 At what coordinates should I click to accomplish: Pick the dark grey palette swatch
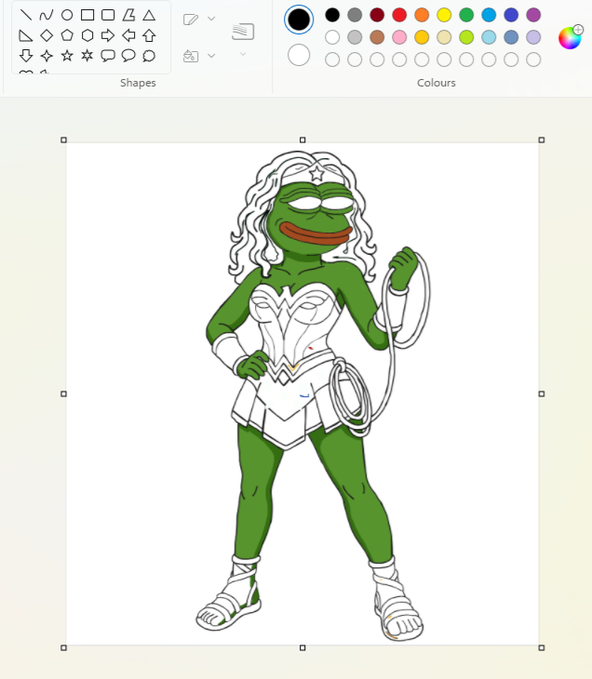[355, 15]
